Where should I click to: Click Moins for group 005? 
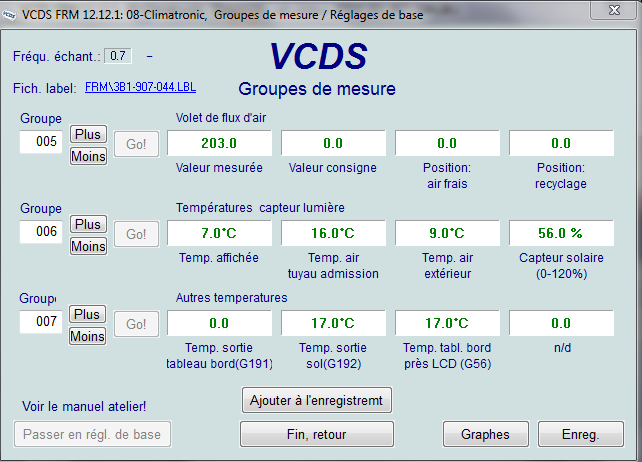point(88,156)
